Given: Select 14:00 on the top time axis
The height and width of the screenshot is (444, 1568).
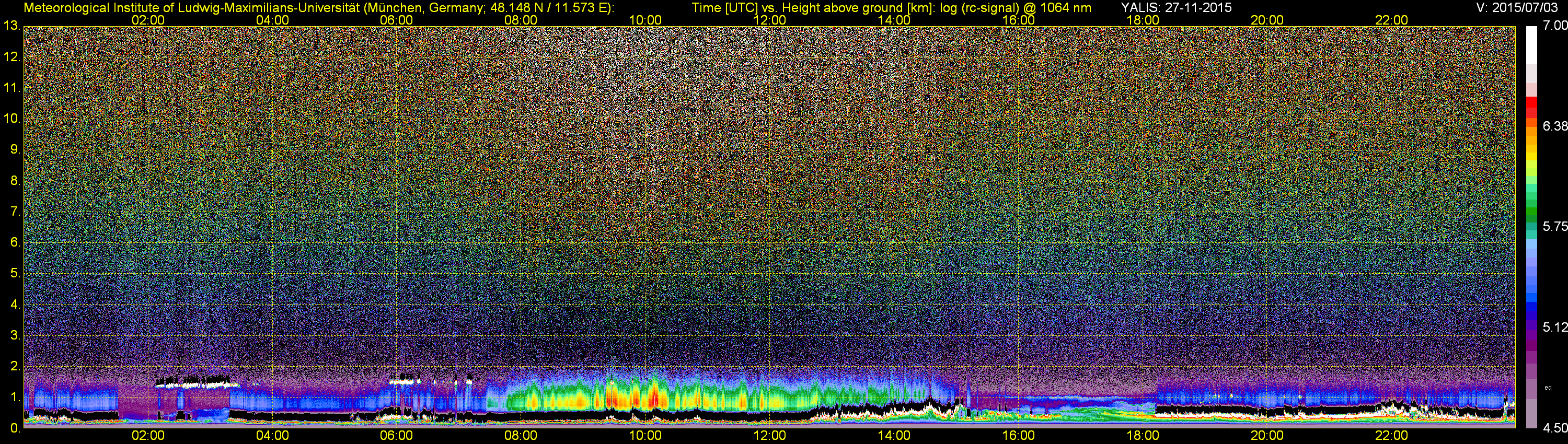Looking at the screenshot, I should point(894,20).
